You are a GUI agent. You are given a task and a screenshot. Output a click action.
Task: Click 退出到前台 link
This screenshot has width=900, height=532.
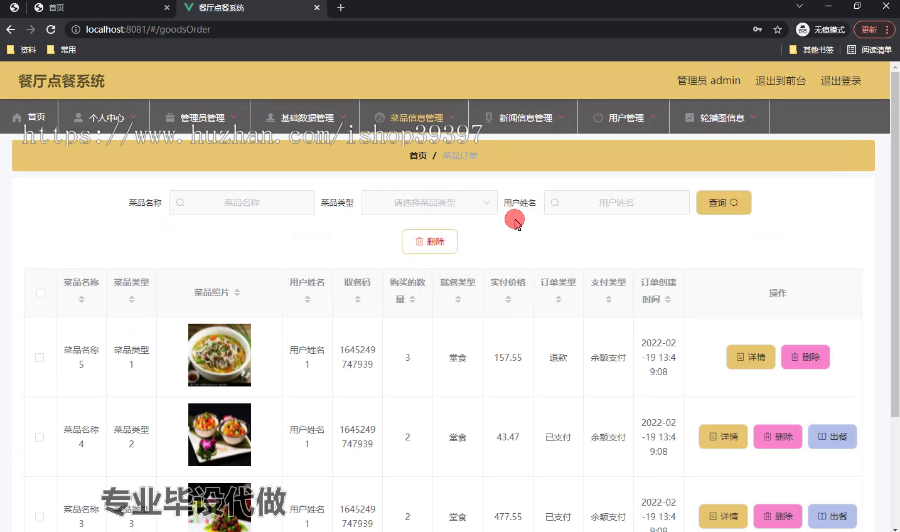point(781,81)
